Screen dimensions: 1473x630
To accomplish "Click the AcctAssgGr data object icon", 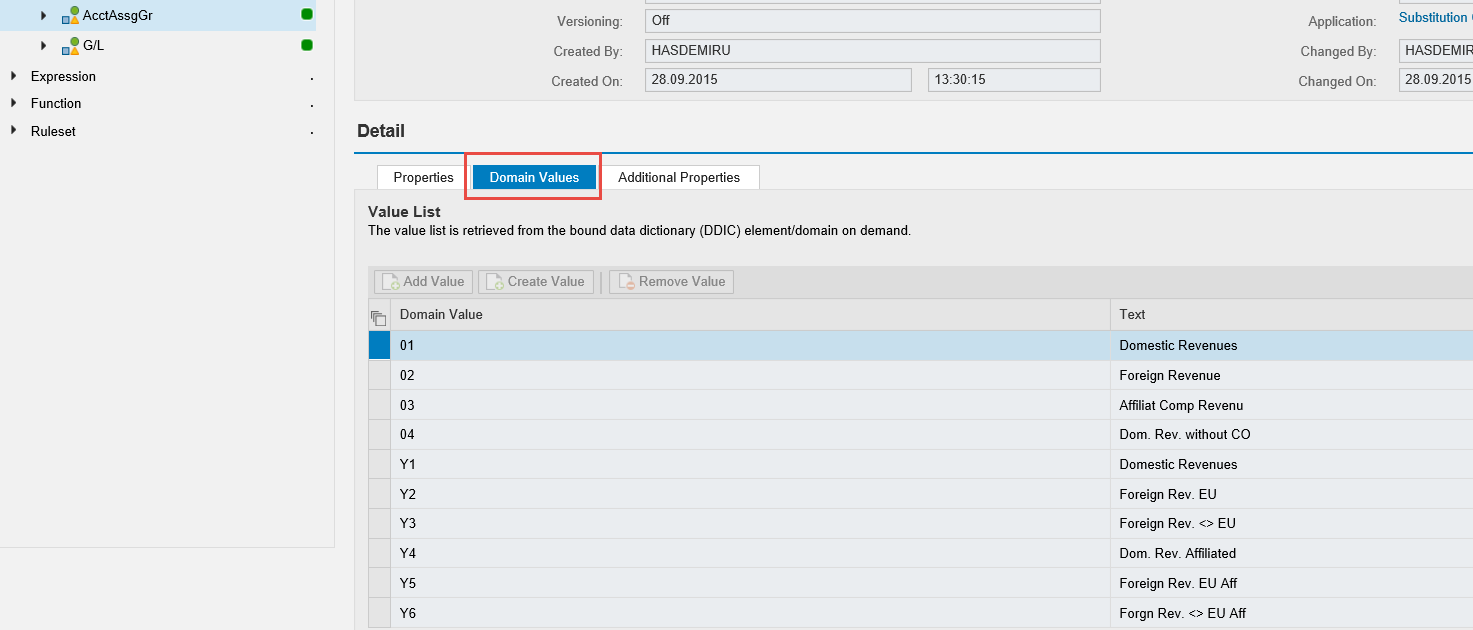I will coord(70,15).
